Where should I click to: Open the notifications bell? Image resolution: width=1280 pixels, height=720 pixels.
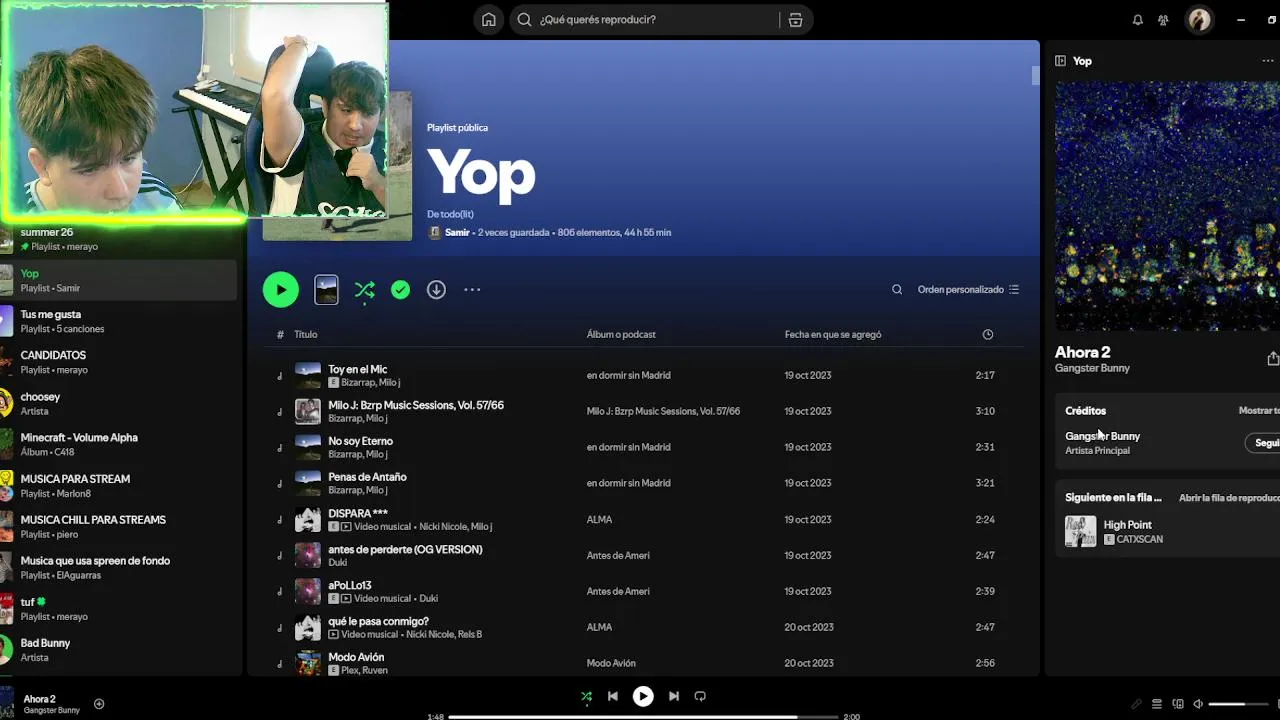click(1137, 20)
